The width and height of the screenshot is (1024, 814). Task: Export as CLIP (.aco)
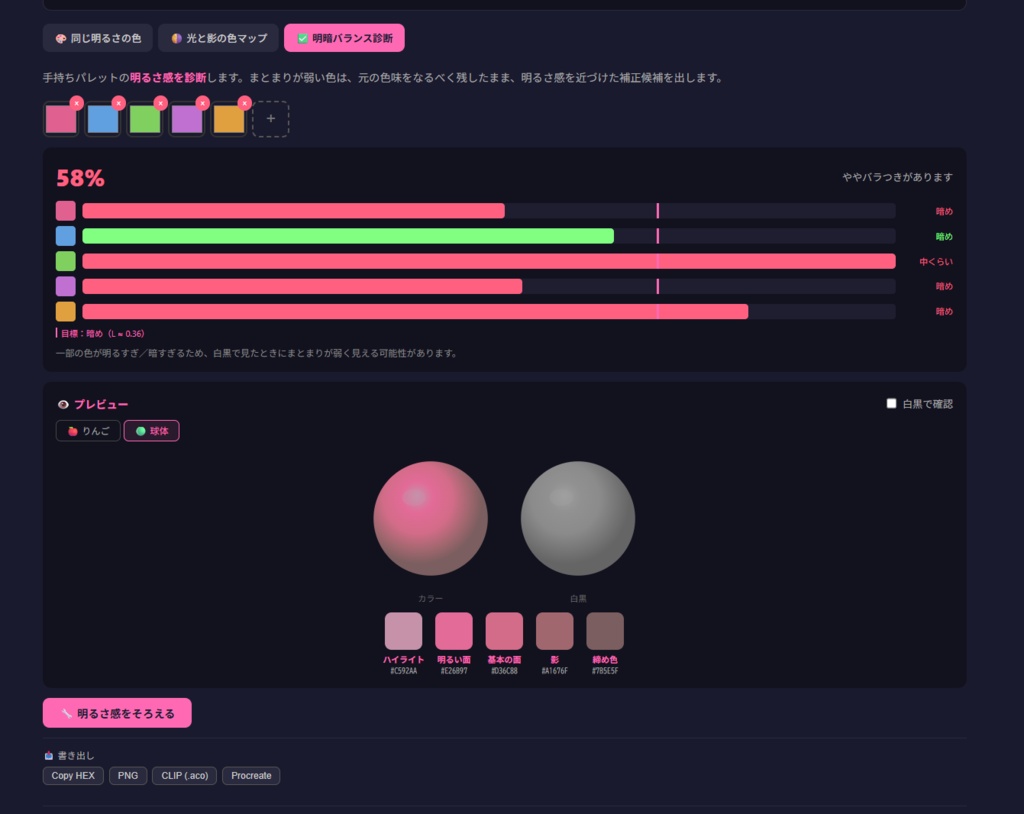pyautogui.click(x=185, y=775)
